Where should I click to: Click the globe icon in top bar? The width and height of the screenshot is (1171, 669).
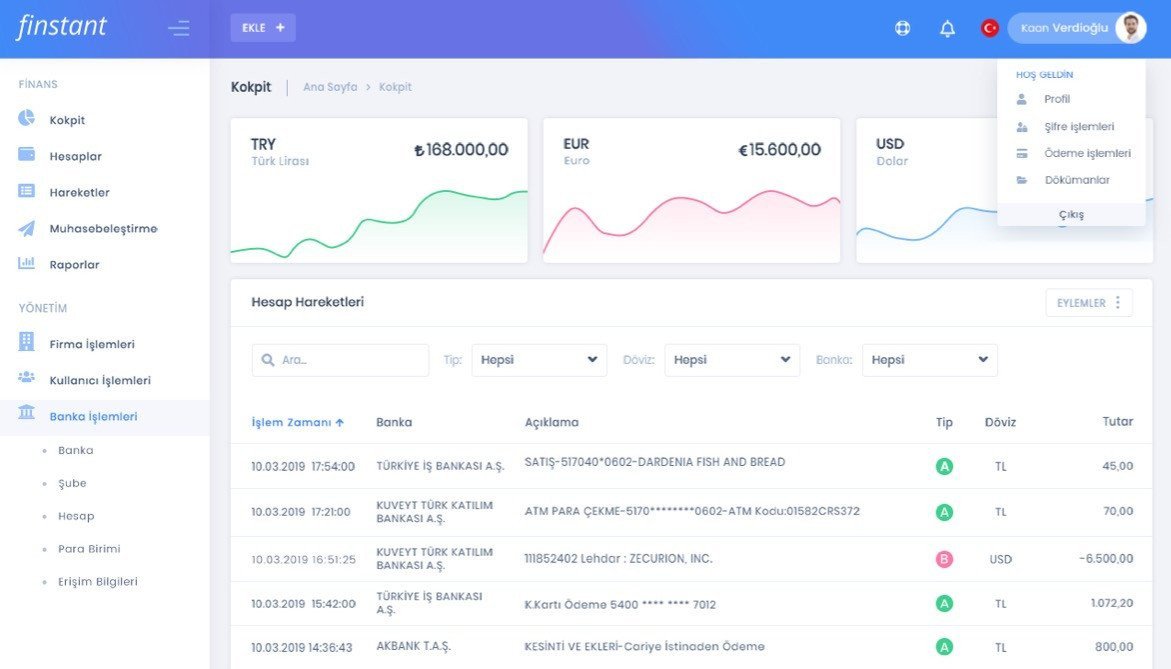point(902,29)
